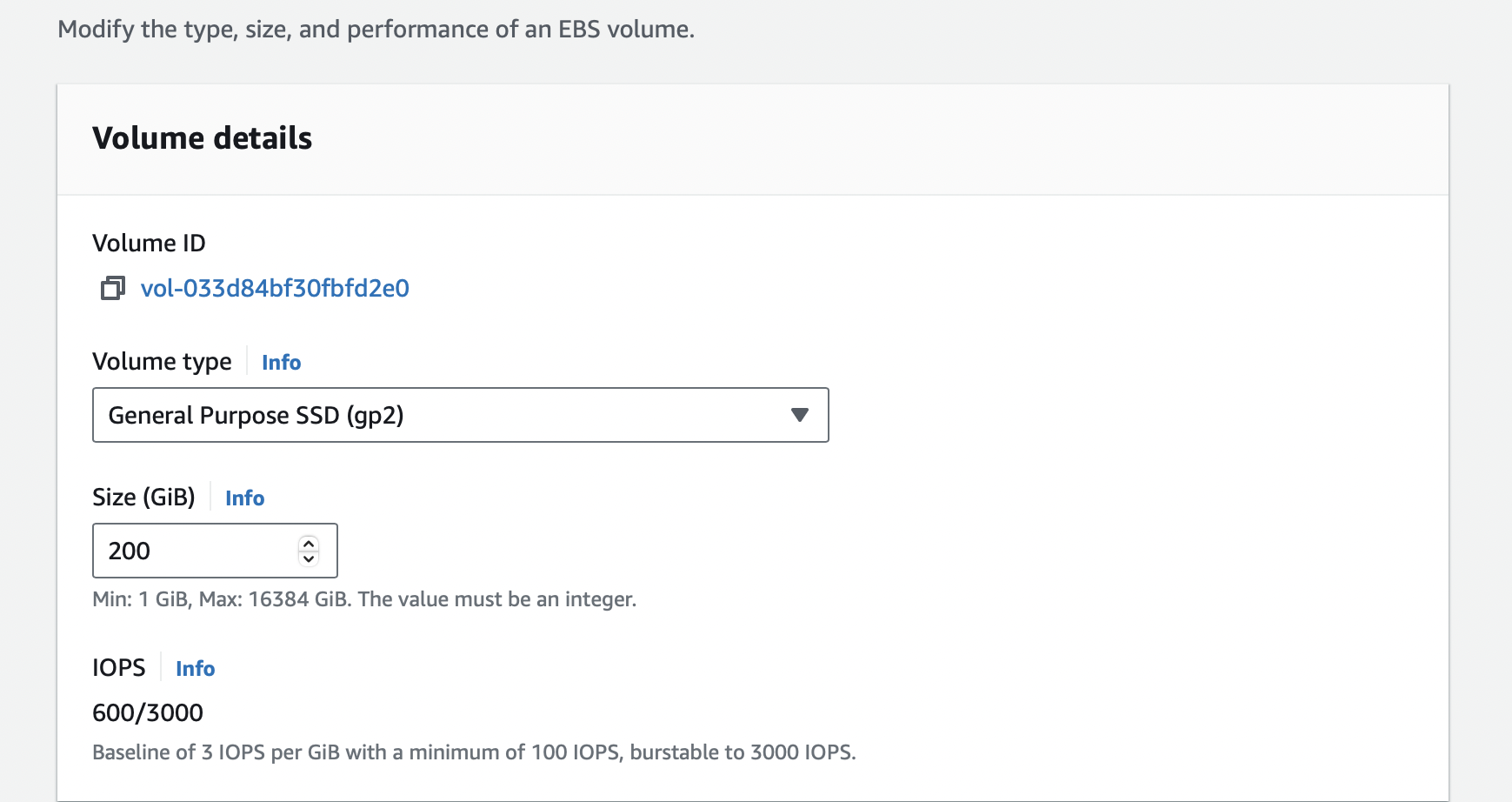The image size is (1512, 802).
Task: Open the vol-033d84bf30fbfd2e0 volume link
Action: pyautogui.click(x=275, y=288)
